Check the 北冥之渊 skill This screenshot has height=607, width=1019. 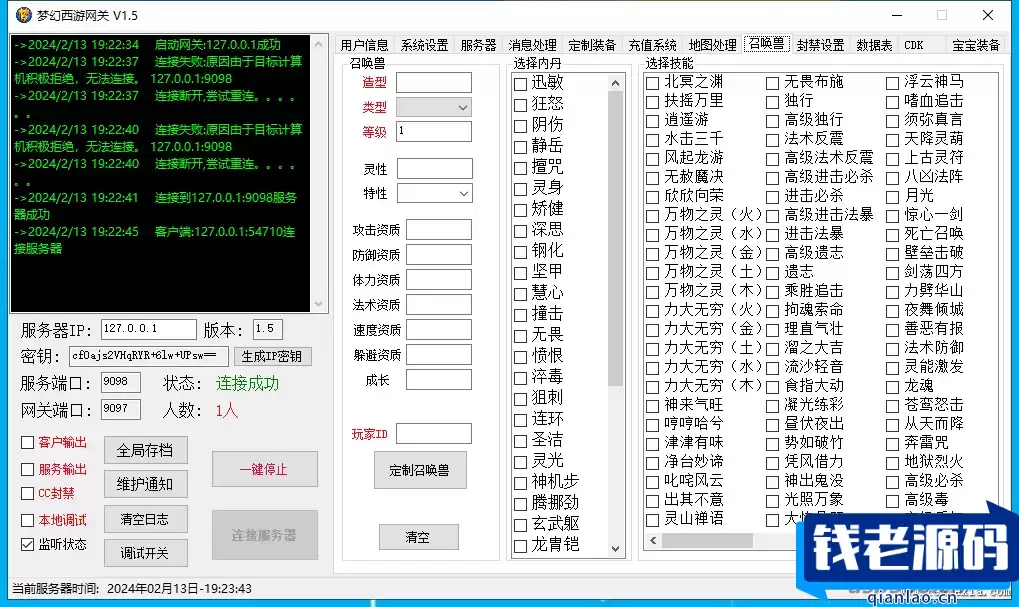(x=652, y=83)
